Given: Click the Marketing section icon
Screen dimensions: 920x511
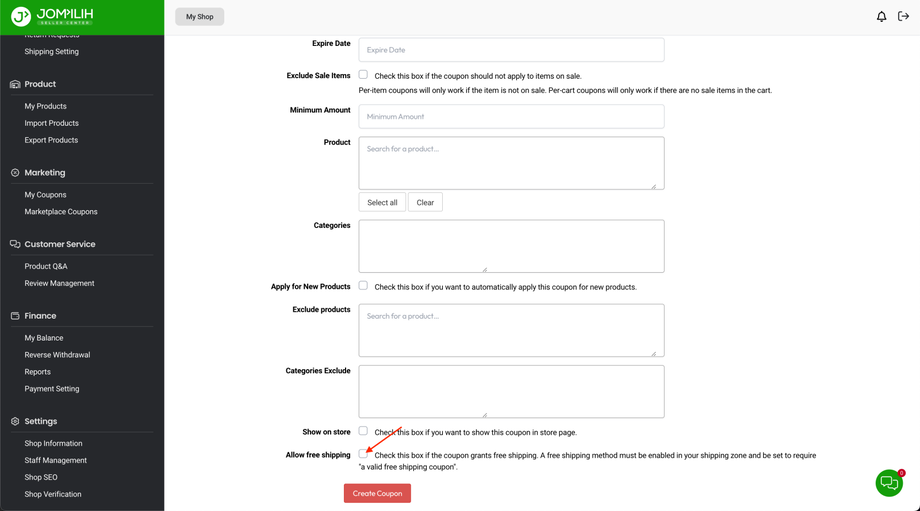Looking at the screenshot, I should [x=15, y=173].
